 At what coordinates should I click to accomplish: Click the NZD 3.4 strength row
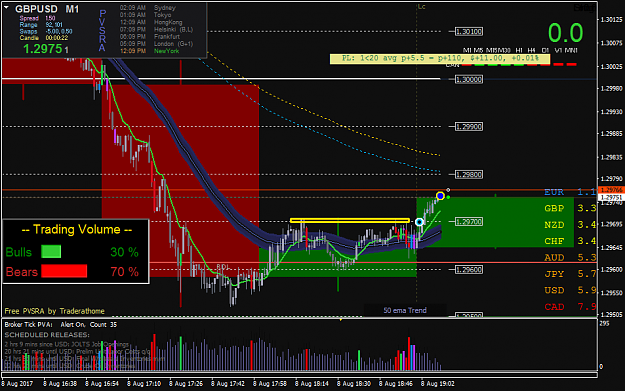pyautogui.click(x=570, y=225)
